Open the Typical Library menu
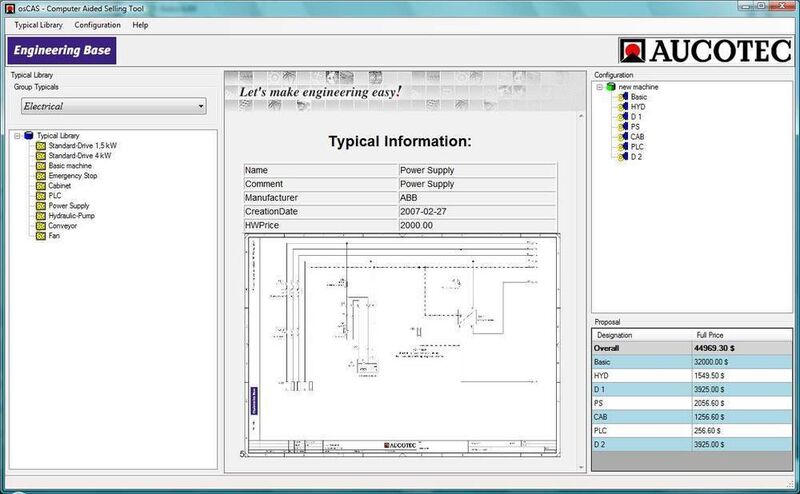 coord(38,25)
